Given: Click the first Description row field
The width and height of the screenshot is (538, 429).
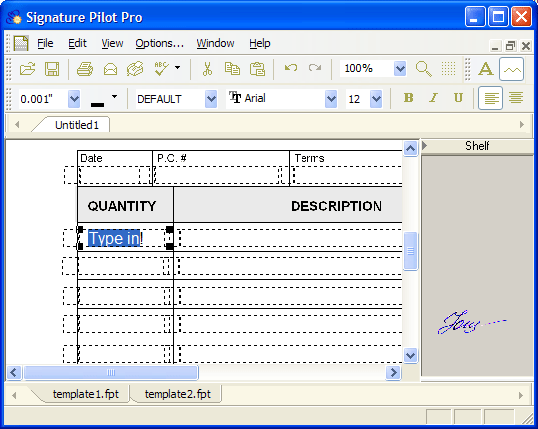Looking at the screenshot, I should pos(290,238).
